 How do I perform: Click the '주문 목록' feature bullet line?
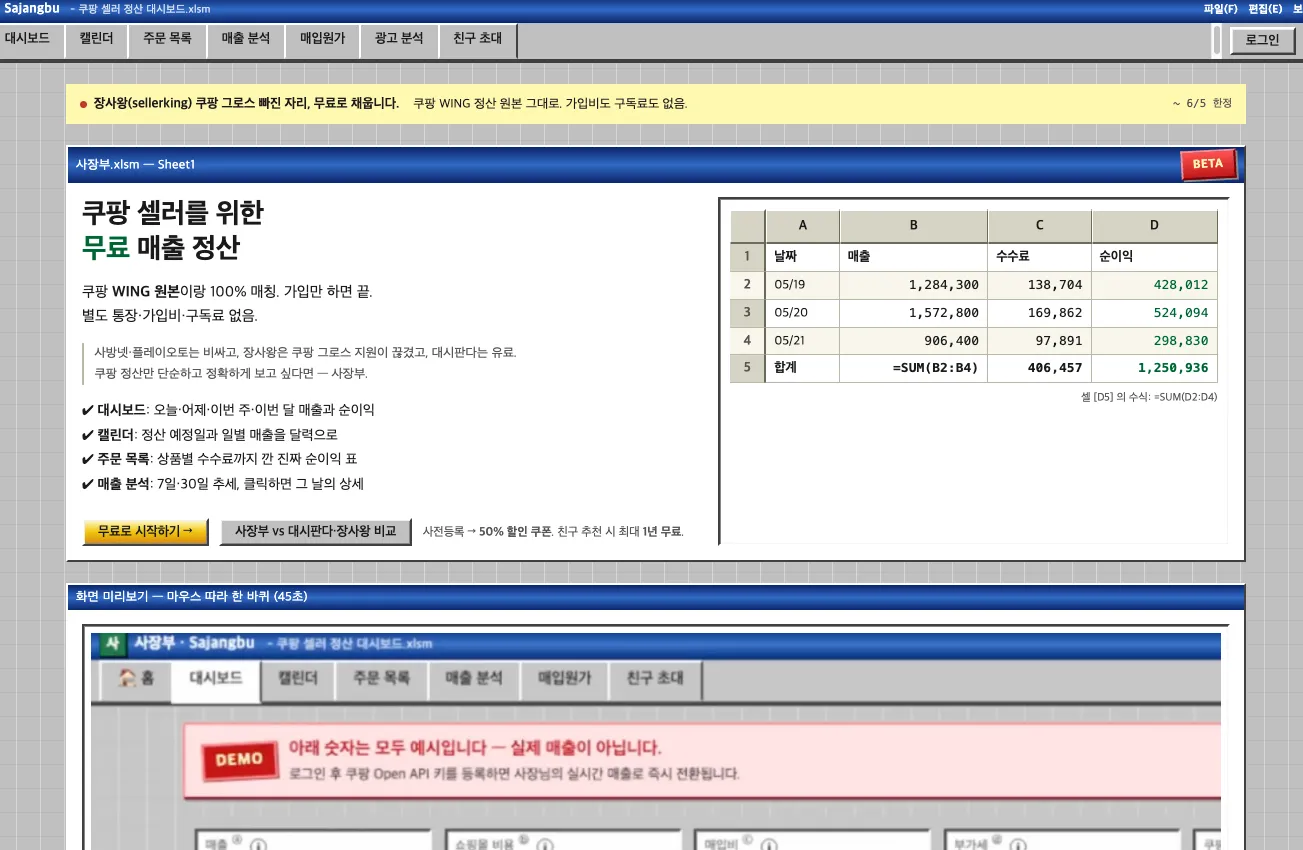(x=219, y=458)
